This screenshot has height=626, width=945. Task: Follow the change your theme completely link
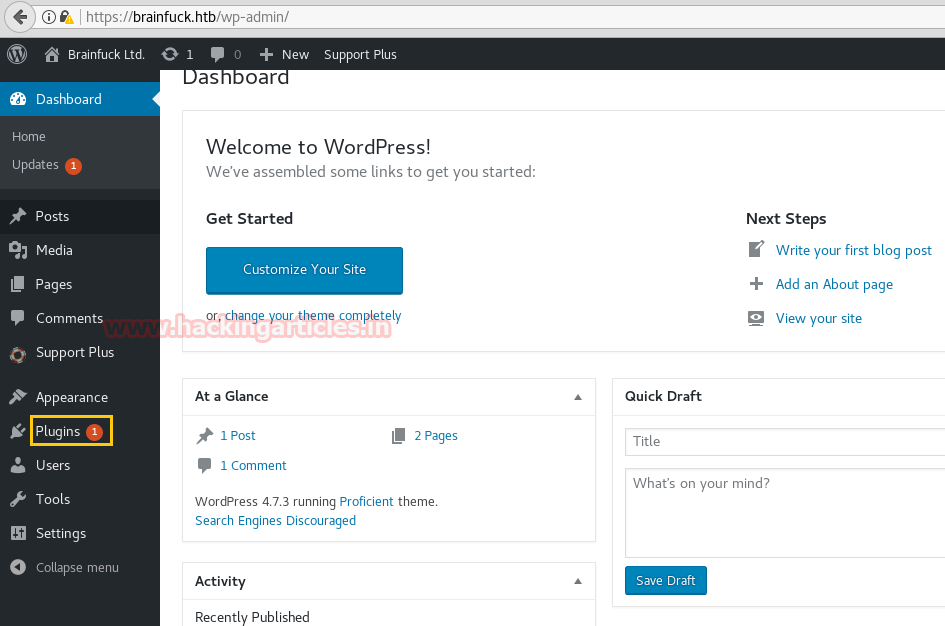(x=313, y=316)
